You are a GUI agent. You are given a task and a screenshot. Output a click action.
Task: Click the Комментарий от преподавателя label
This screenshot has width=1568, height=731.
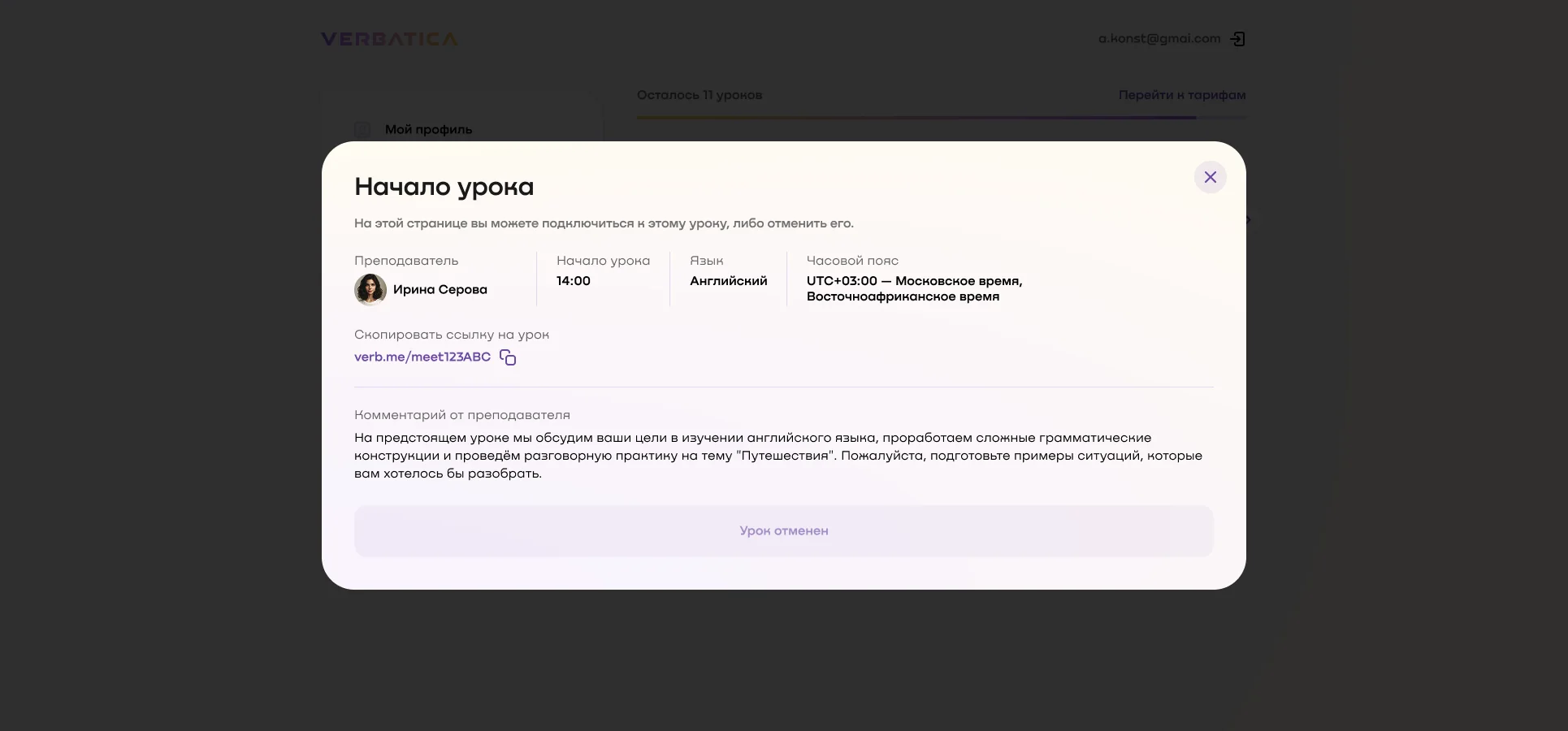(462, 415)
